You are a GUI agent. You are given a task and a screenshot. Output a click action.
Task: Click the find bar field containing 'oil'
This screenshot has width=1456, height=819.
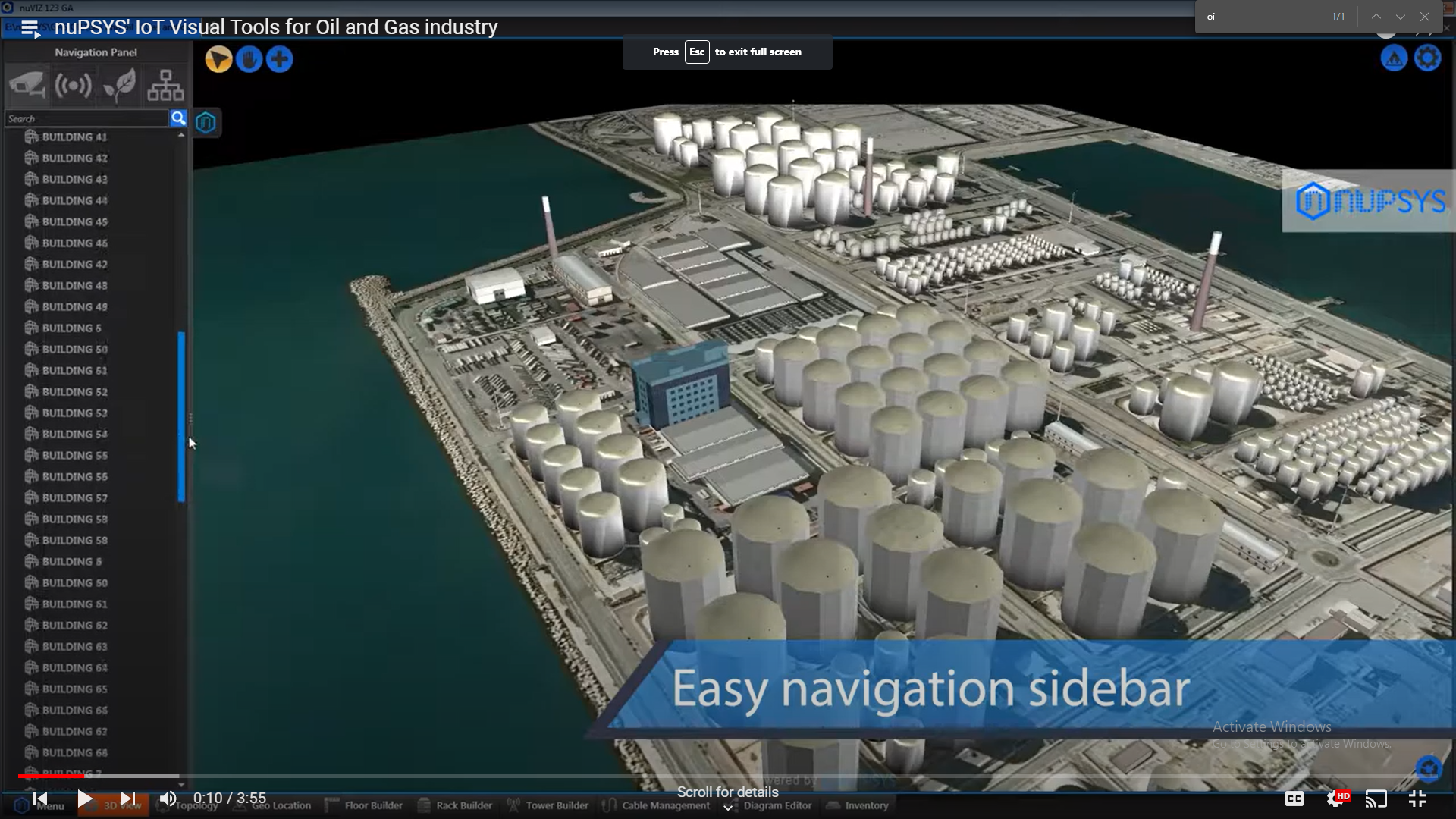tap(1263, 17)
